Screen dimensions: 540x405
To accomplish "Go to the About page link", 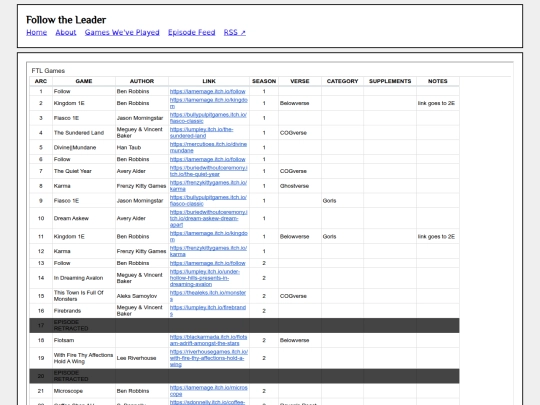I will click(x=66, y=32).
